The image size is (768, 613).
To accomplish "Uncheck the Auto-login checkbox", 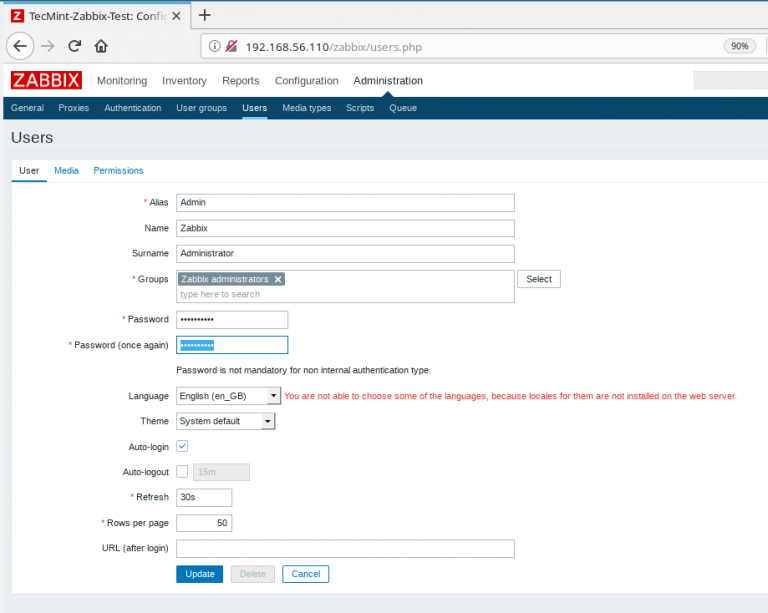I will 182,446.
